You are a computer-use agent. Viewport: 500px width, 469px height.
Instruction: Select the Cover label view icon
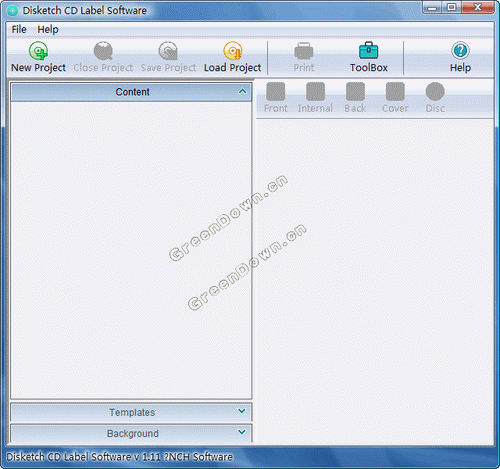(x=395, y=91)
